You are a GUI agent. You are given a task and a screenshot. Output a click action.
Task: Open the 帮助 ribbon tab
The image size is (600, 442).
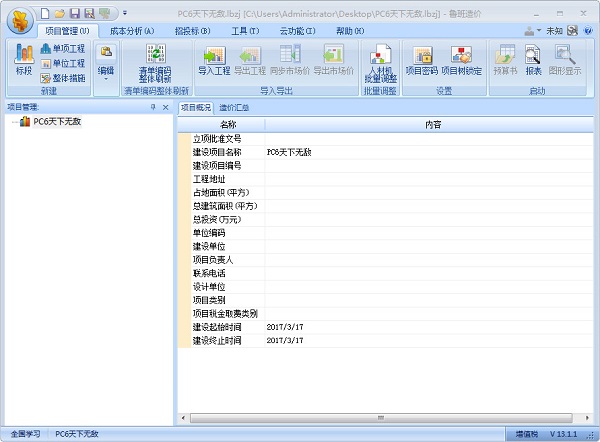click(x=350, y=31)
